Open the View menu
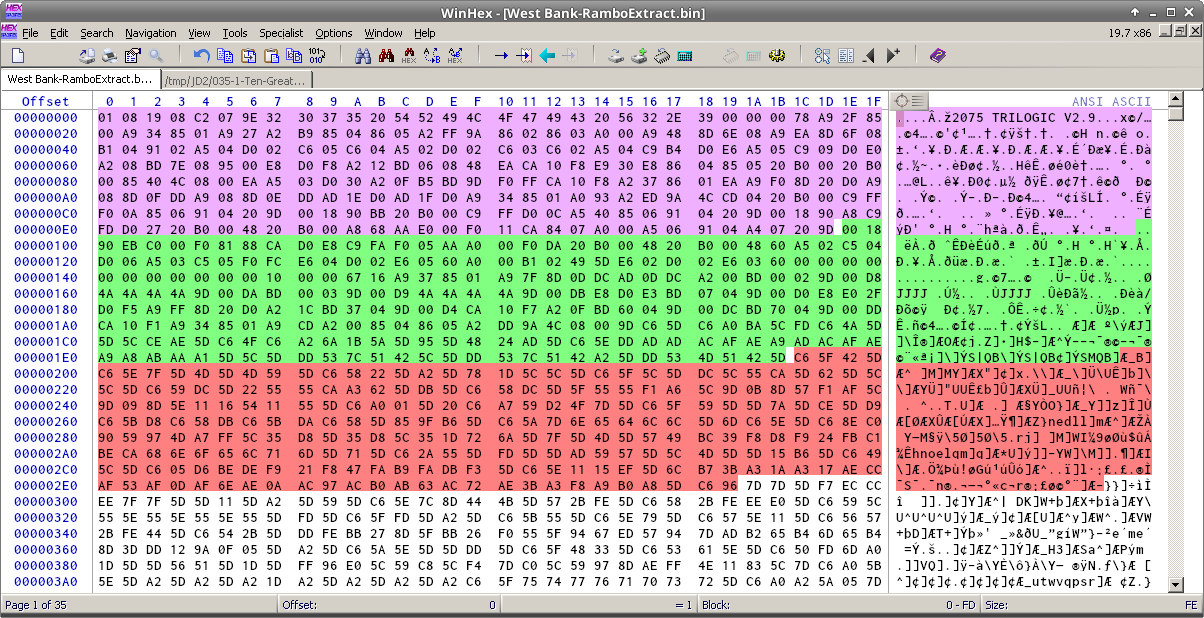Image resolution: width=1204 pixels, height=618 pixels. coord(199,33)
